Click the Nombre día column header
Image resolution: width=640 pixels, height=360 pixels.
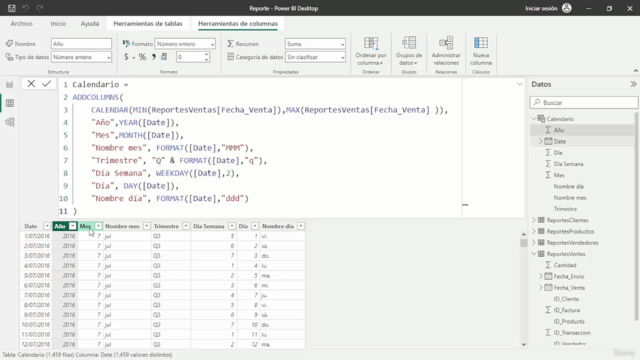tap(278, 226)
